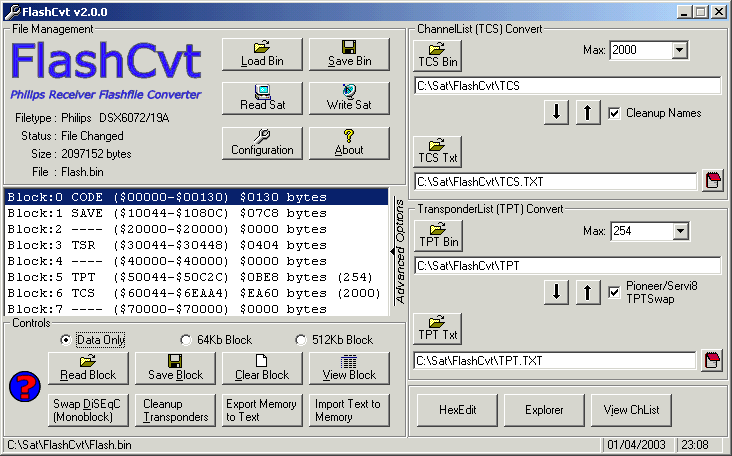Click the status bar path C:\Sat\FlashCvt\Flash.bin
732x456 pixels.
pyautogui.click(x=69, y=445)
